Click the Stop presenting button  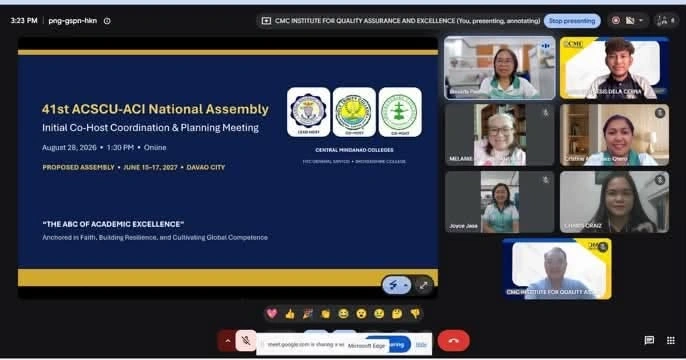coord(572,21)
